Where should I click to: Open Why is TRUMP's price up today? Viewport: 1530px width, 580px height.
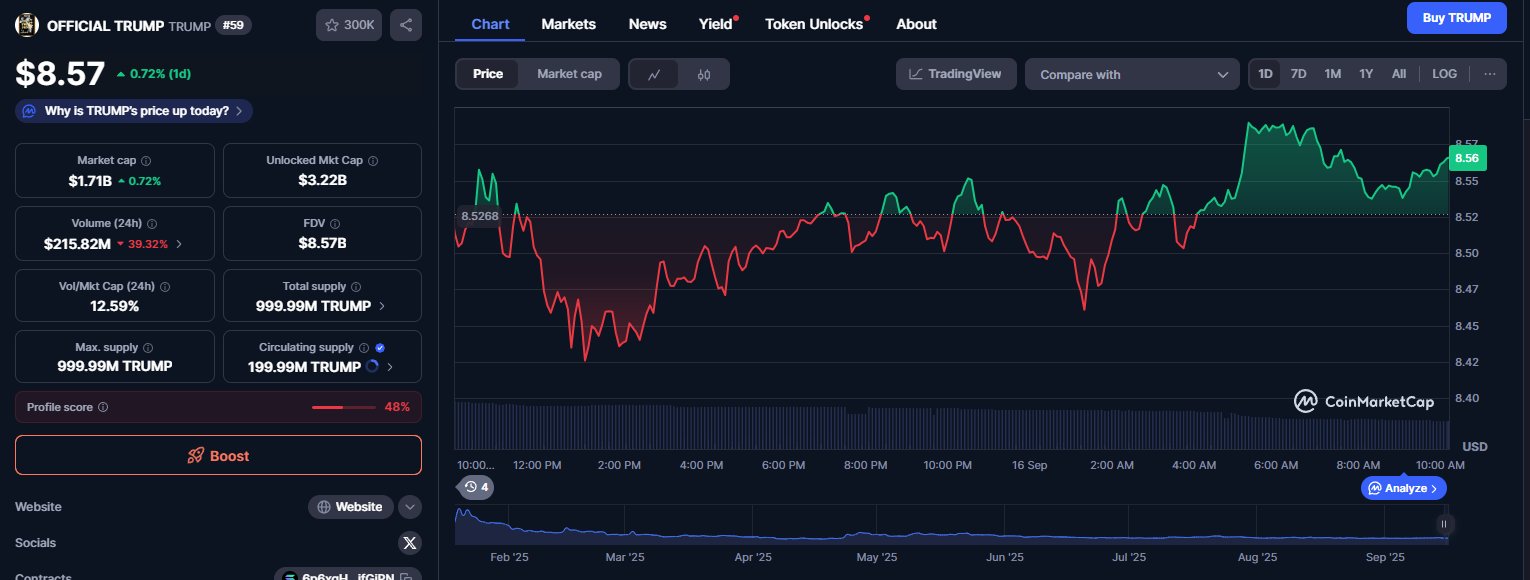[134, 111]
